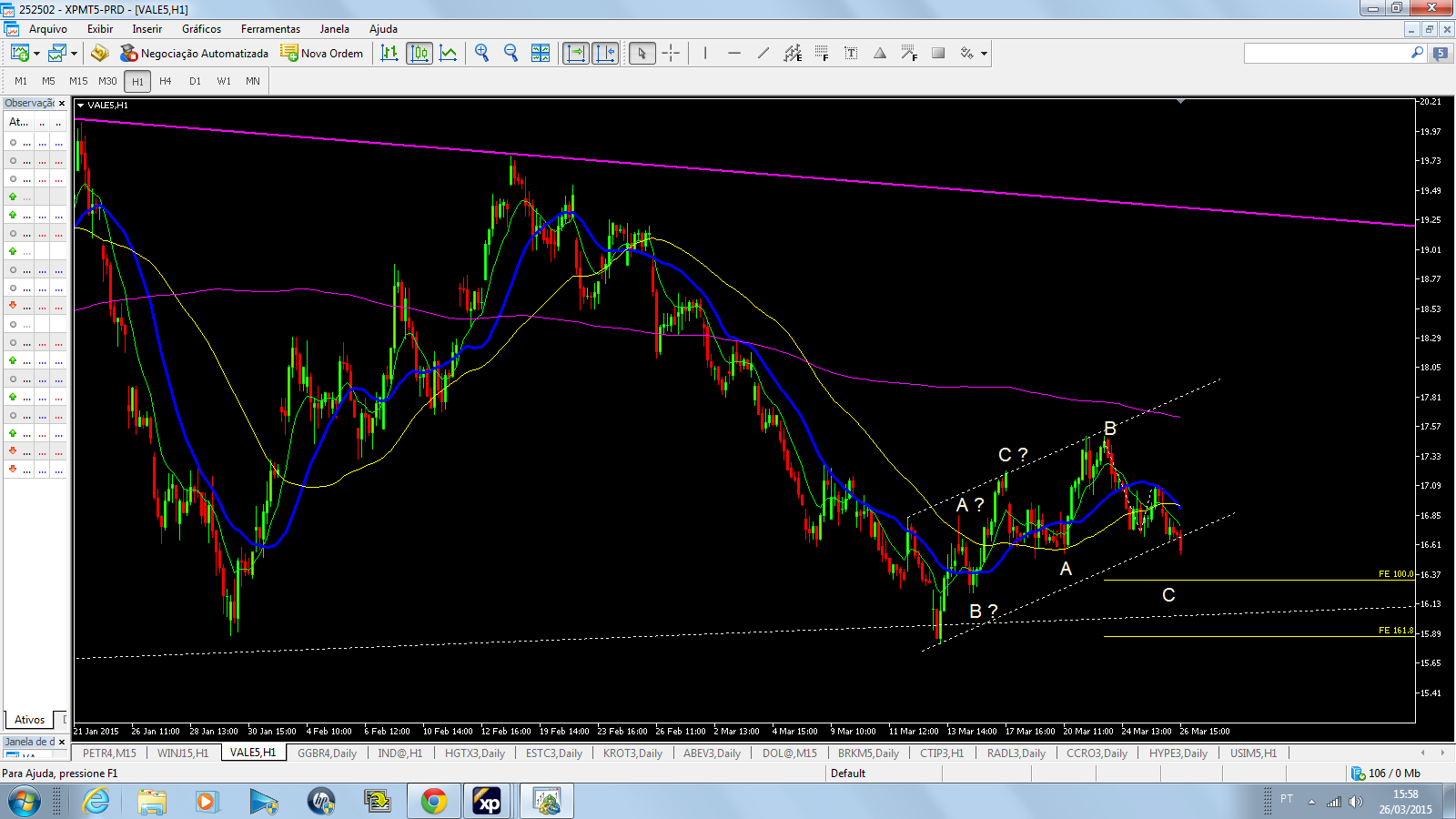1456x819 pixels.
Task: Set timeframe to M30
Action: (x=107, y=81)
